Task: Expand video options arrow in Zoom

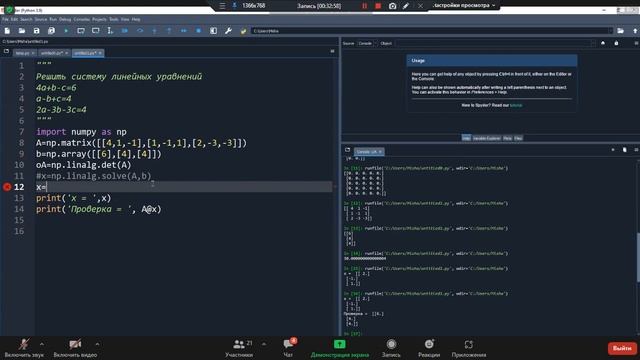Action: [97, 344]
